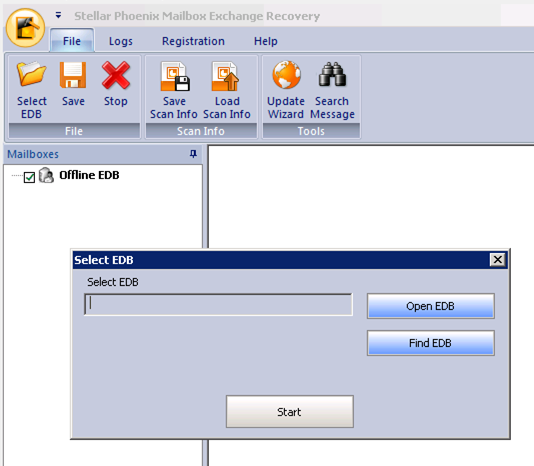Click the Offline EDB mailbox icon

point(46,175)
